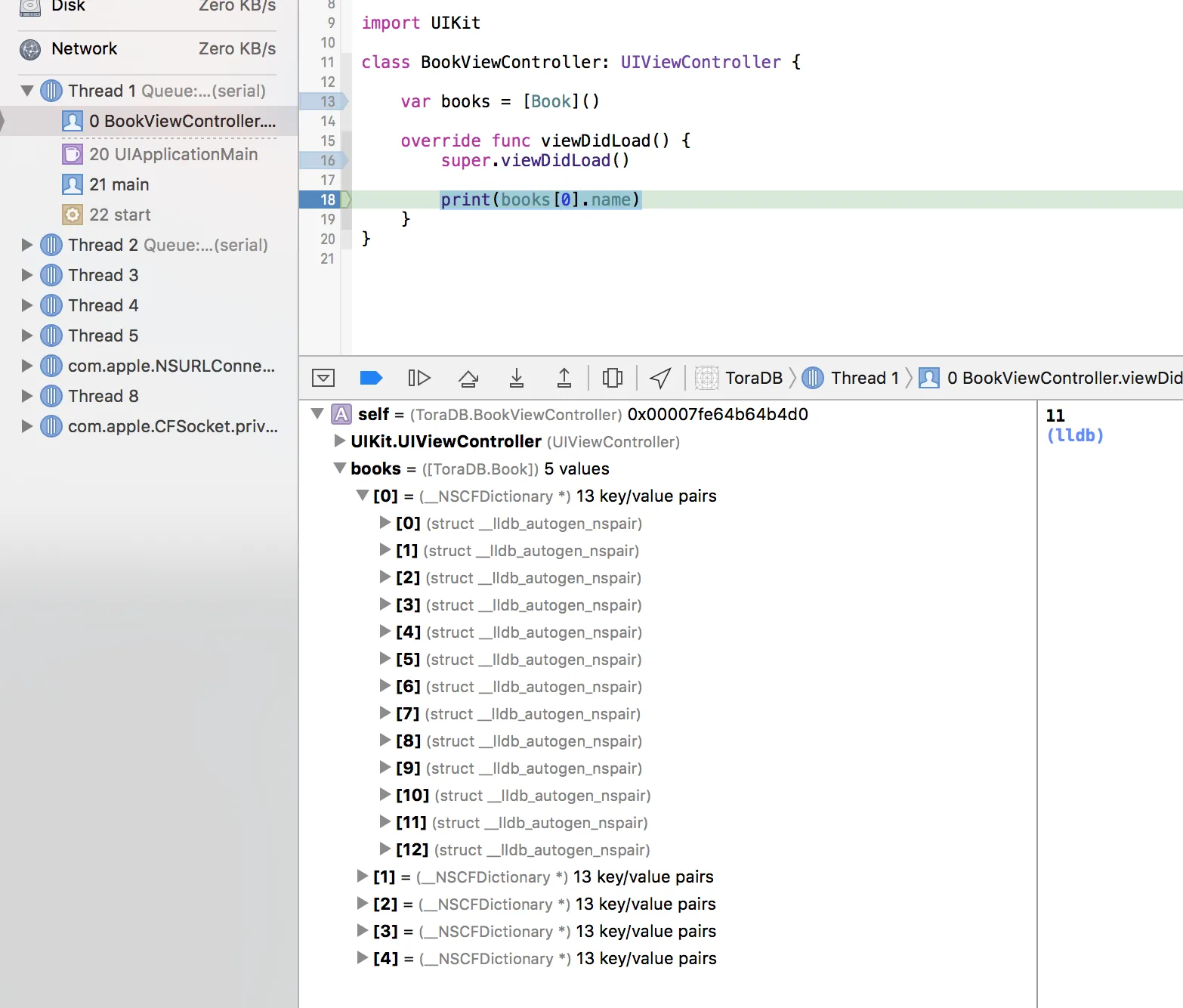This screenshot has height=1008, width=1183.
Task: Continue program execution button
Action: (x=419, y=378)
